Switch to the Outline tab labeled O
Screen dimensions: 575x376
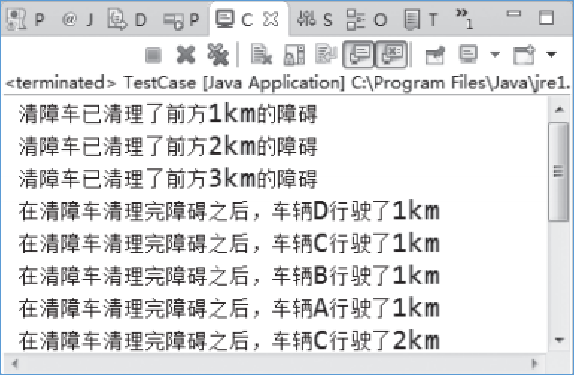coord(367,19)
